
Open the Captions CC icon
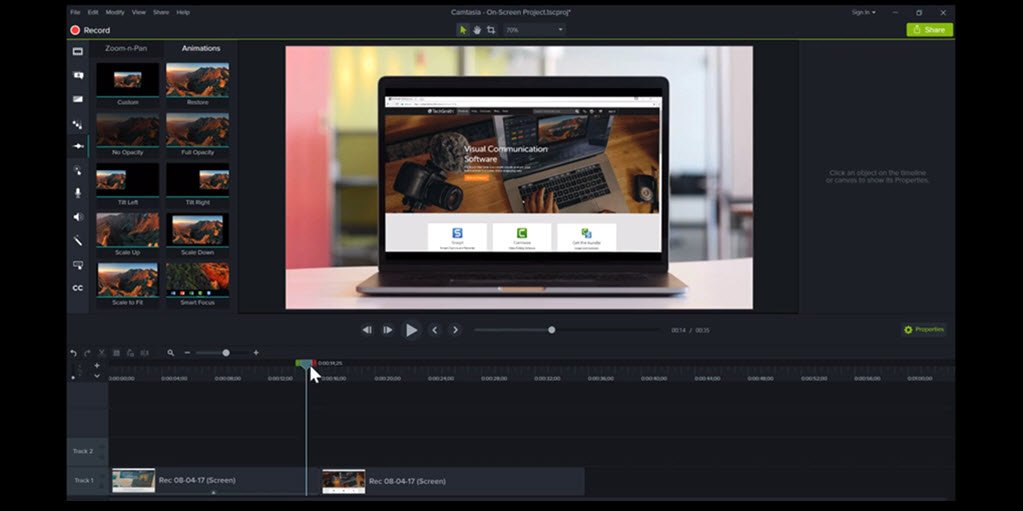coord(78,288)
